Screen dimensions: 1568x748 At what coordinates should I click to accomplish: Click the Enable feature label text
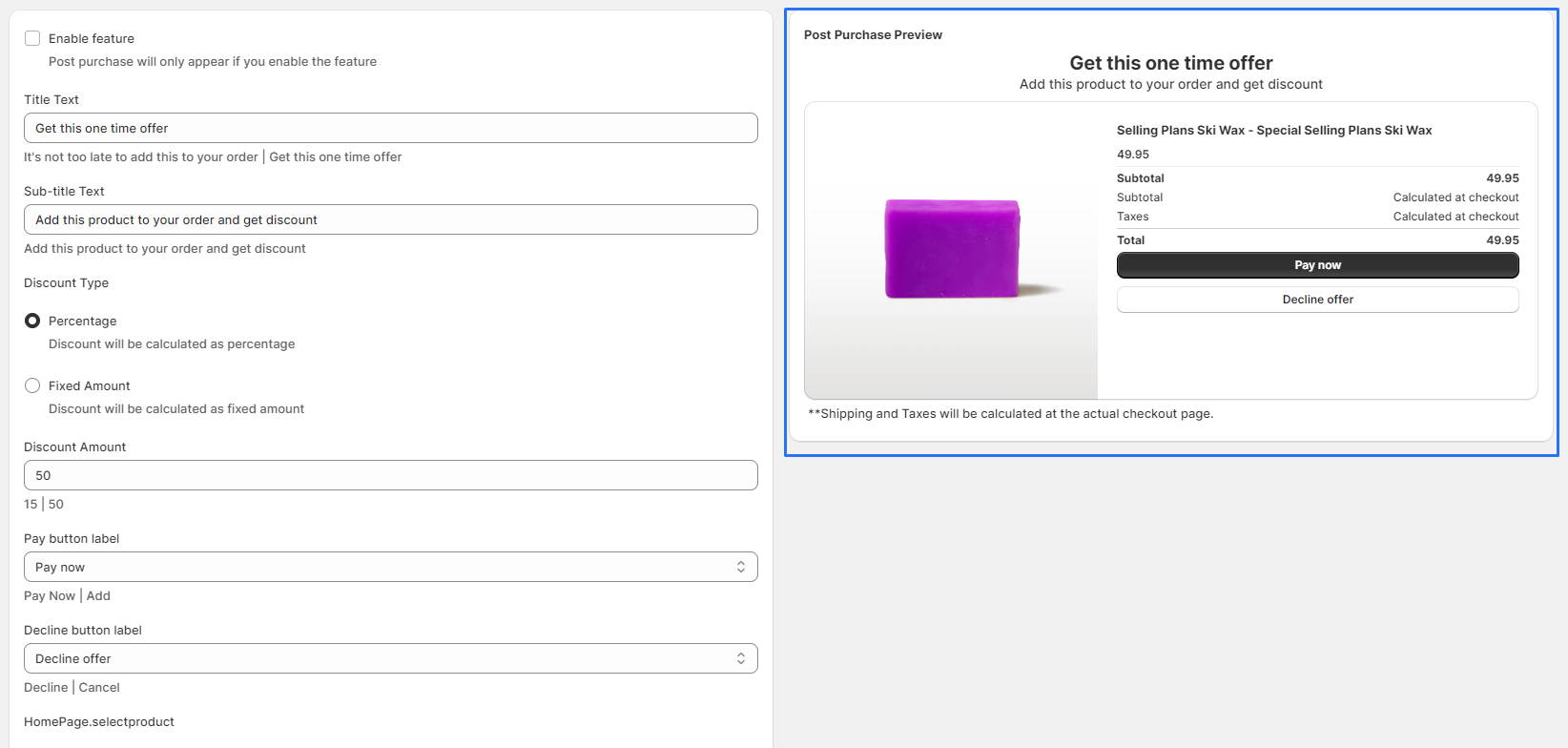click(92, 38)
